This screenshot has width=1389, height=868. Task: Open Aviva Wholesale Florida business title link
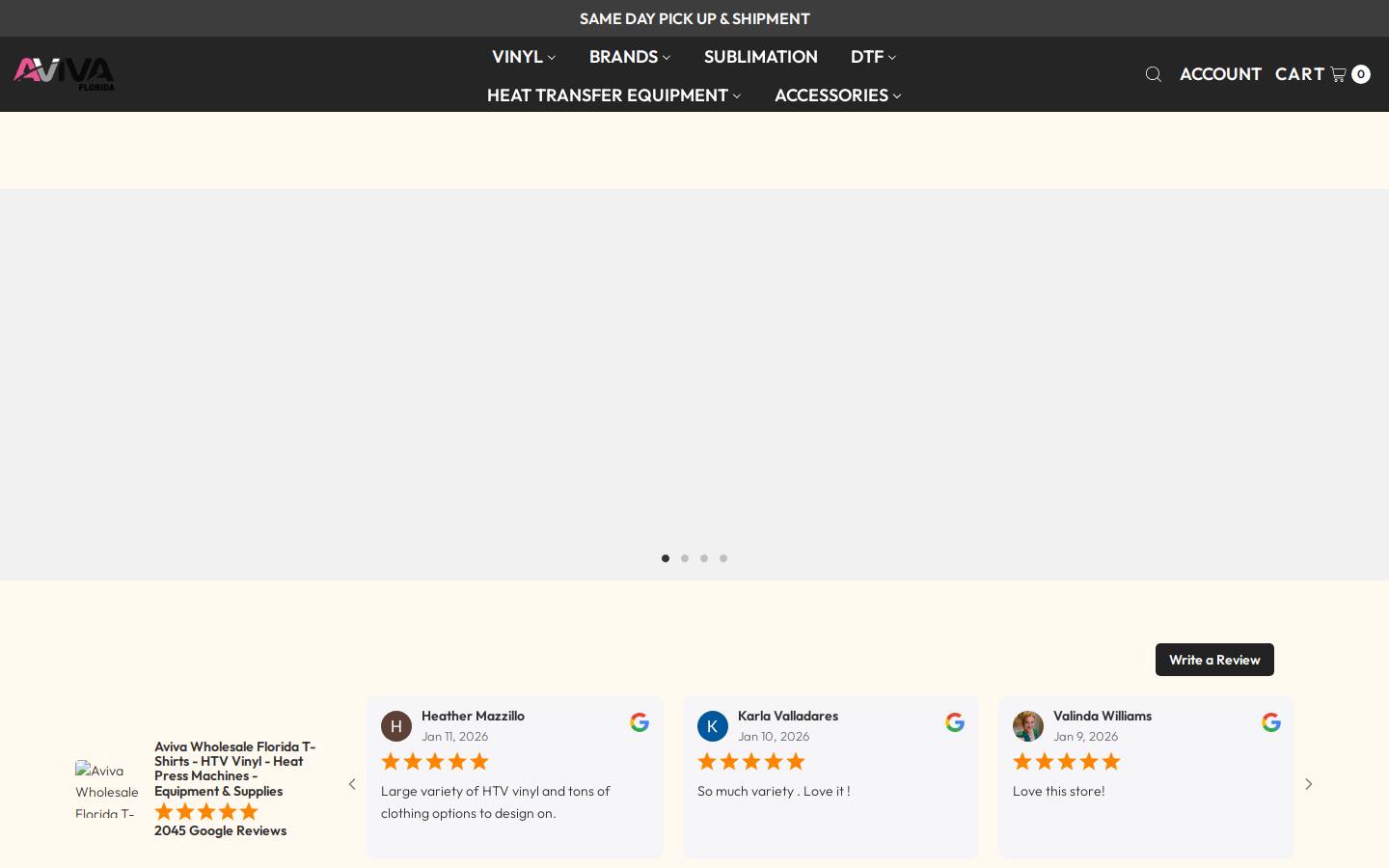click(x=235, y=769)
